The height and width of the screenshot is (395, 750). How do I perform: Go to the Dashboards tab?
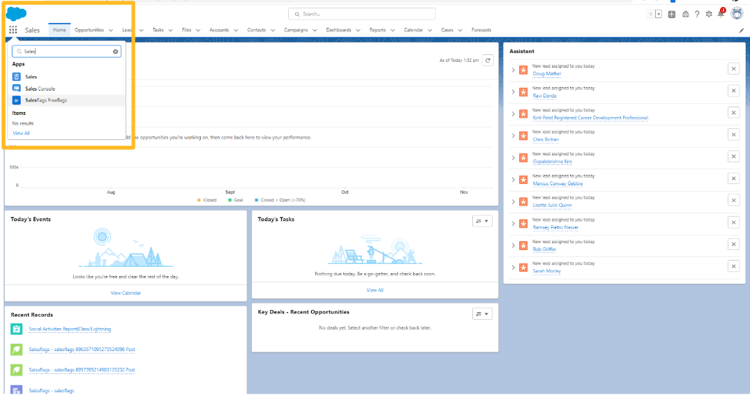(x=338, y=30)
